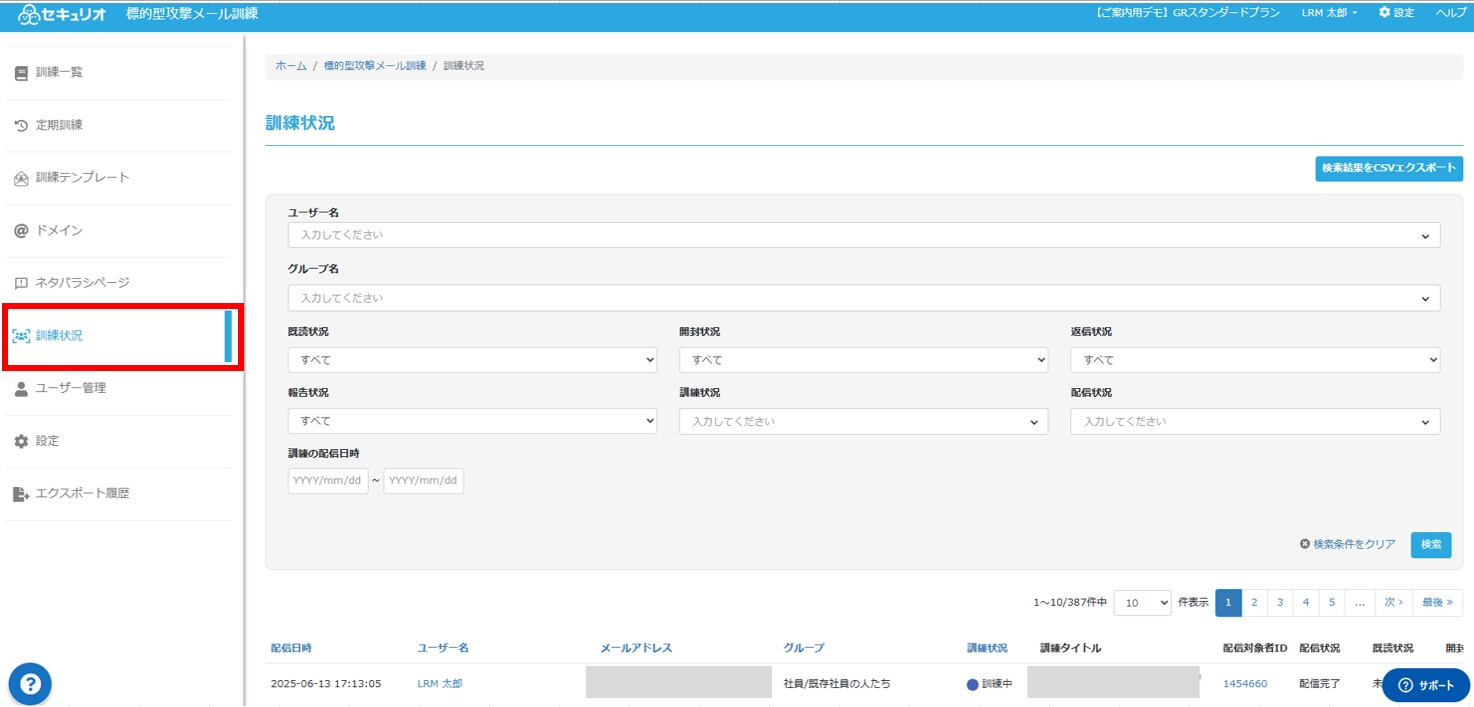Expand the 訓練状況 filter combo box

(x=864, y=421)
